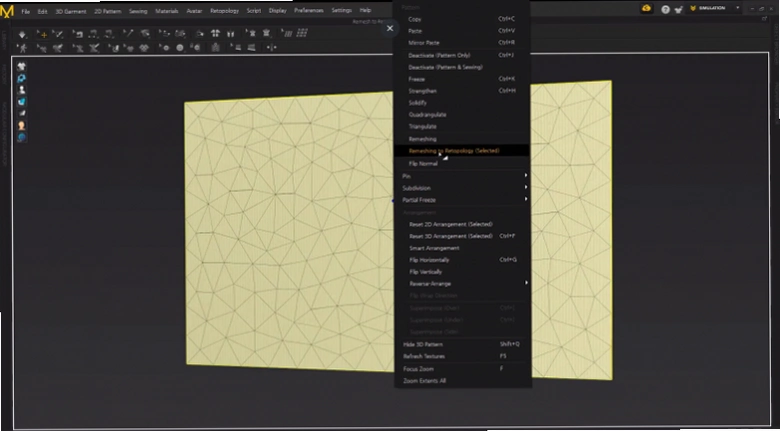Open the Script menu
Viewport: 780px width, 431px height.
click(x=254, y=11)
